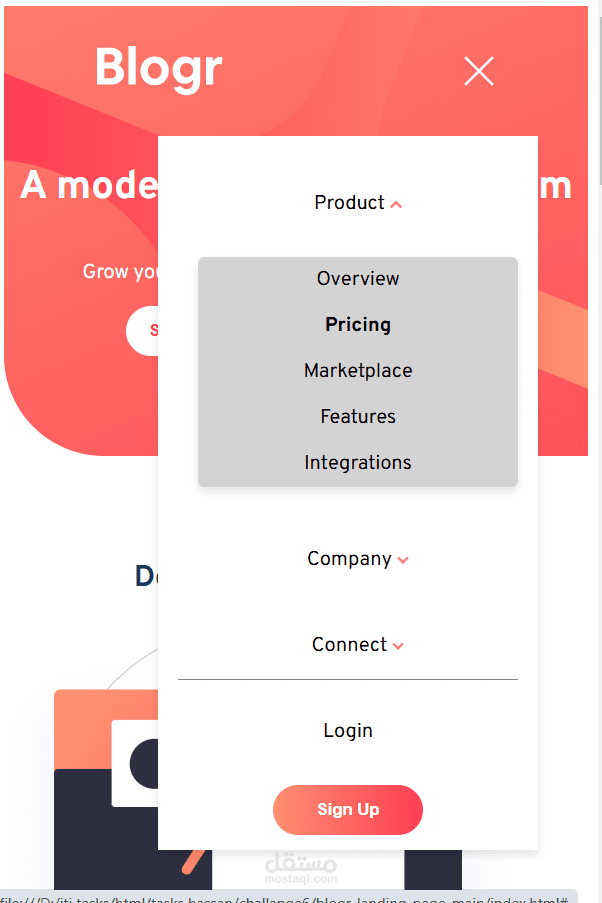This screenshot has width=602, height=903.
Task: Choose Features from the Product list
Action: click(358, 417)
